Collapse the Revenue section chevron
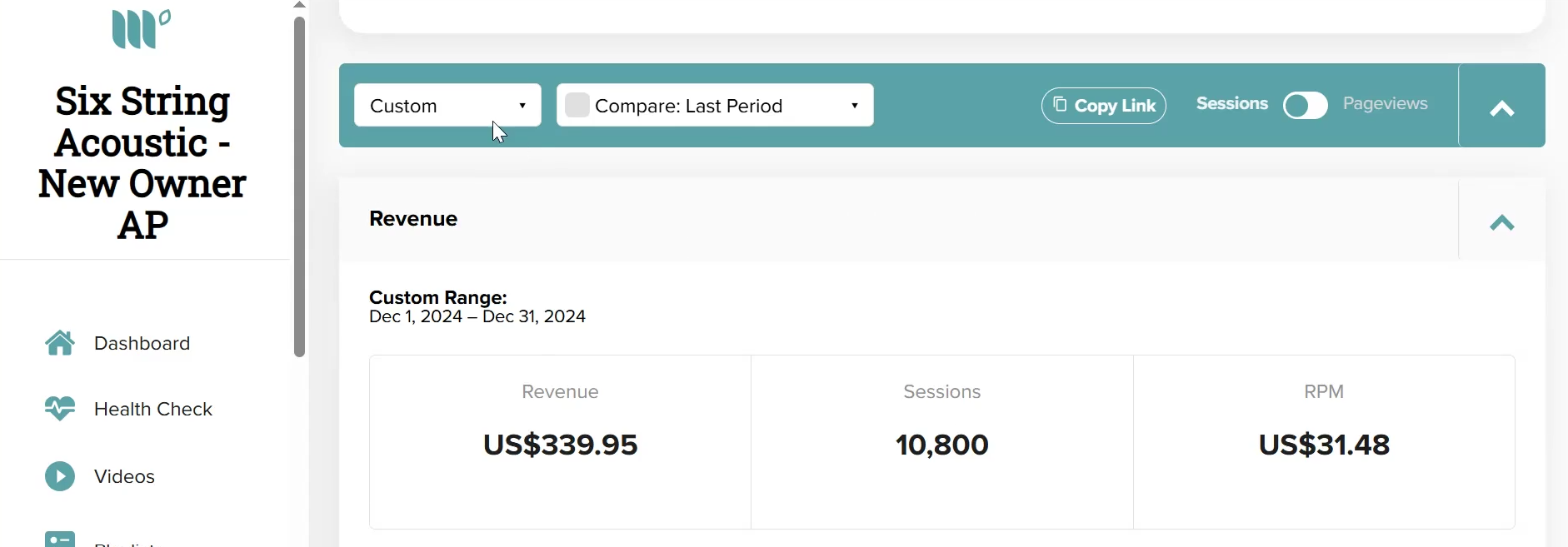Screen dimensions: 1568x547 [x=1502, y=222]
